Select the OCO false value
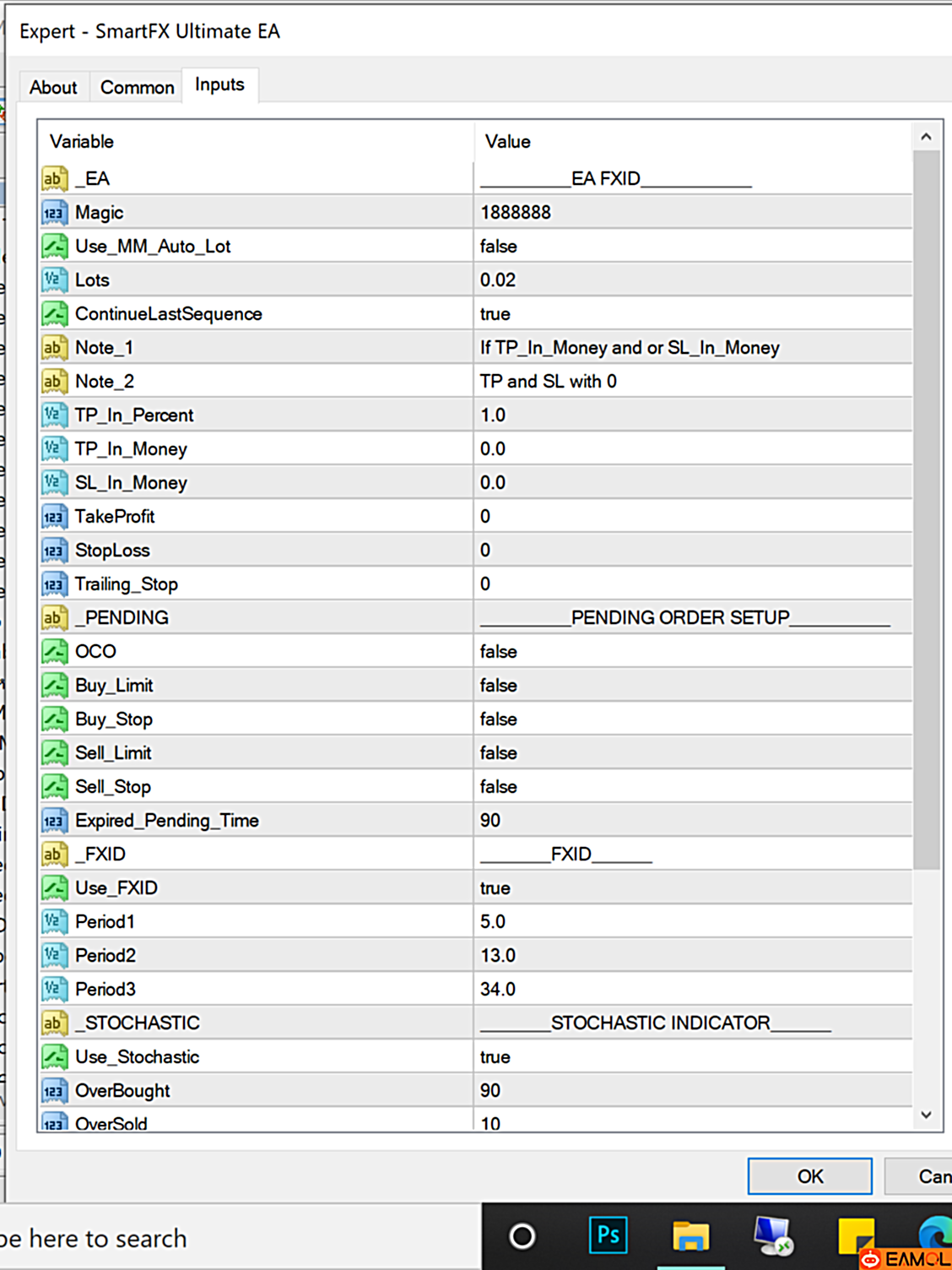Screen dimensions: 952x1270 499,651
